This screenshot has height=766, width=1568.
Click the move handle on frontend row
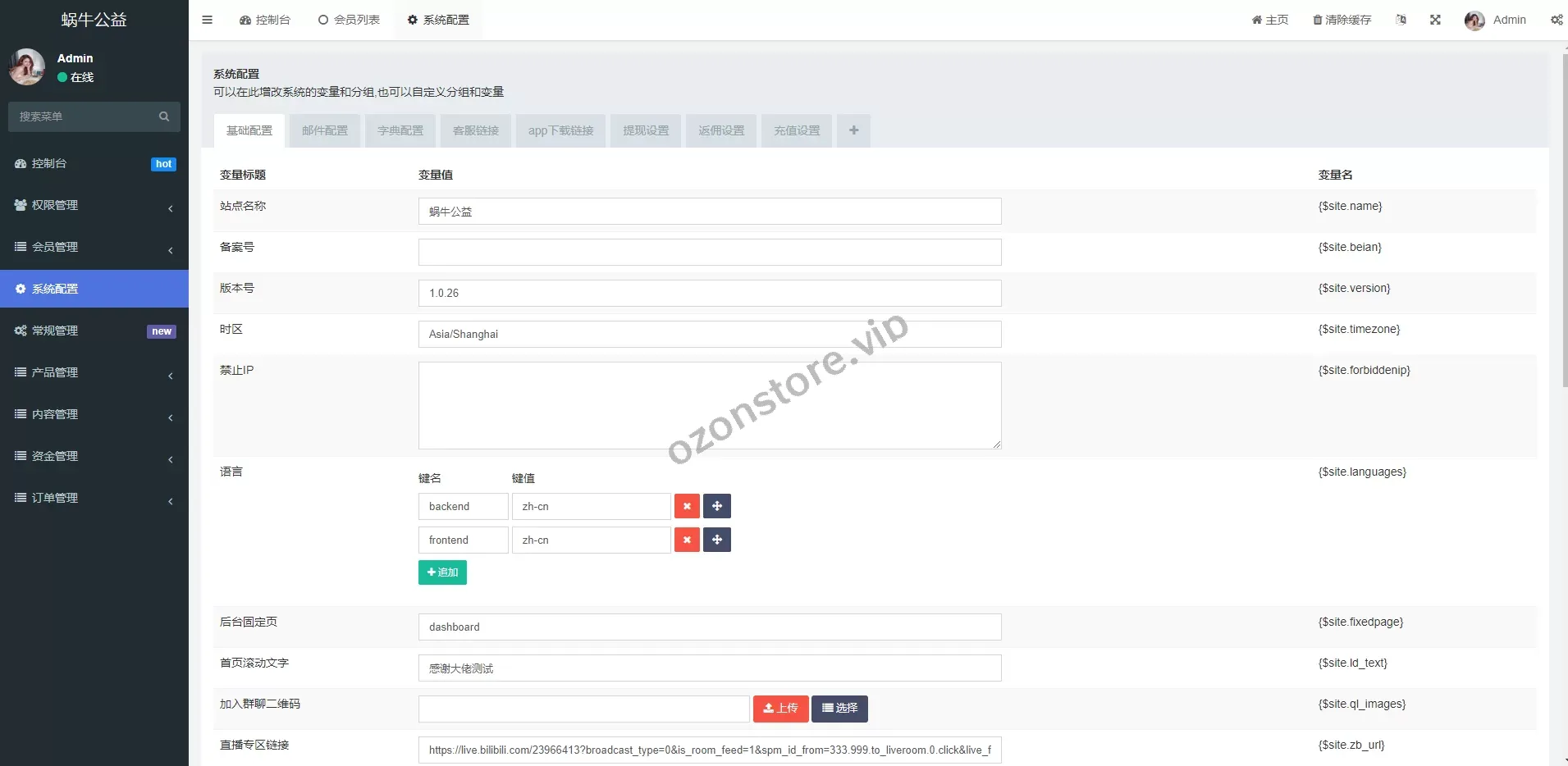point(716,540)
